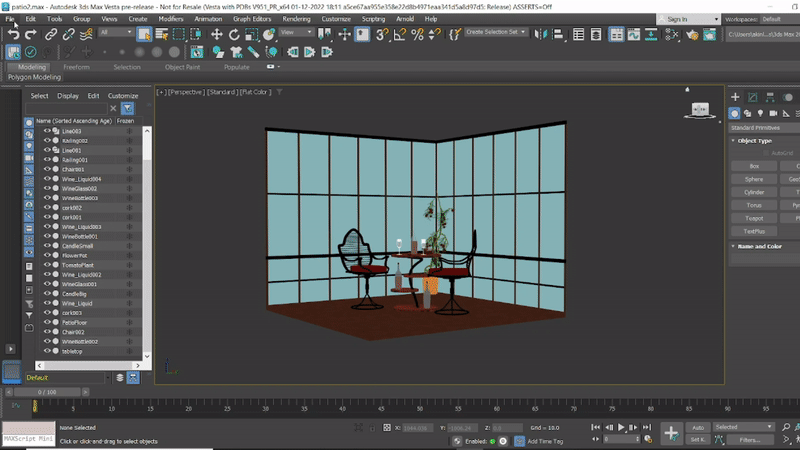The image size is (800, 450).
Task: Click the Teapot primitive button
Action: (754, 218)
